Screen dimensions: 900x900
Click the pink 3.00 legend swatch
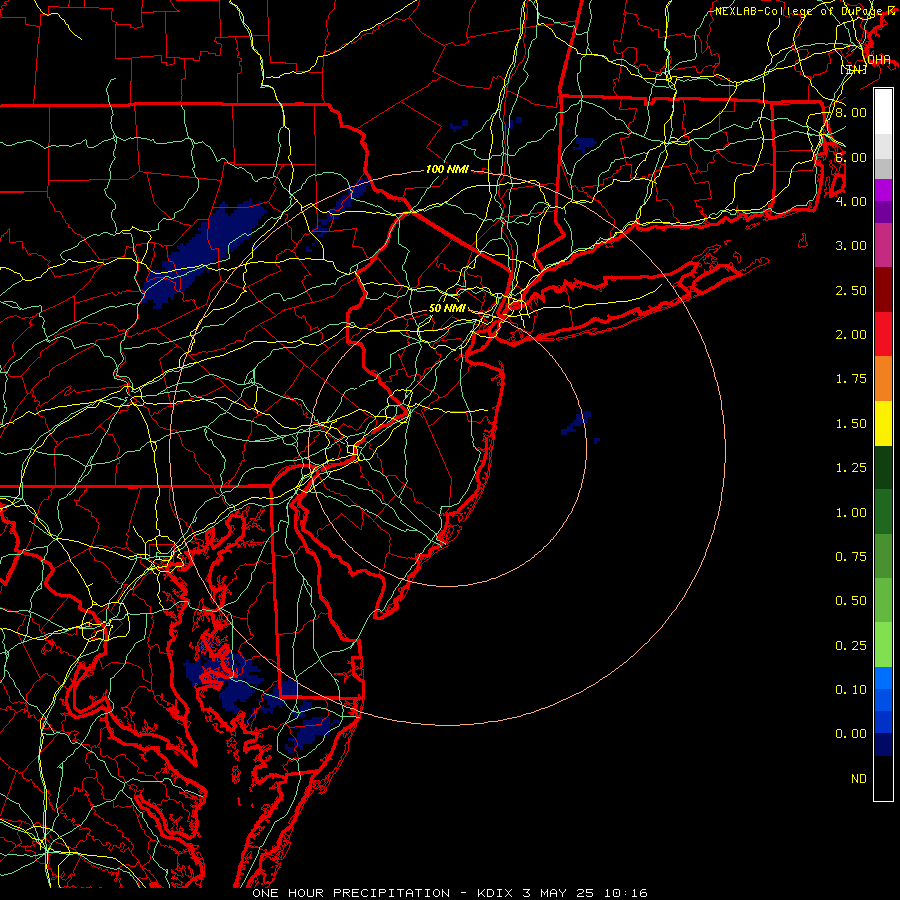click(x=883, y=246)
